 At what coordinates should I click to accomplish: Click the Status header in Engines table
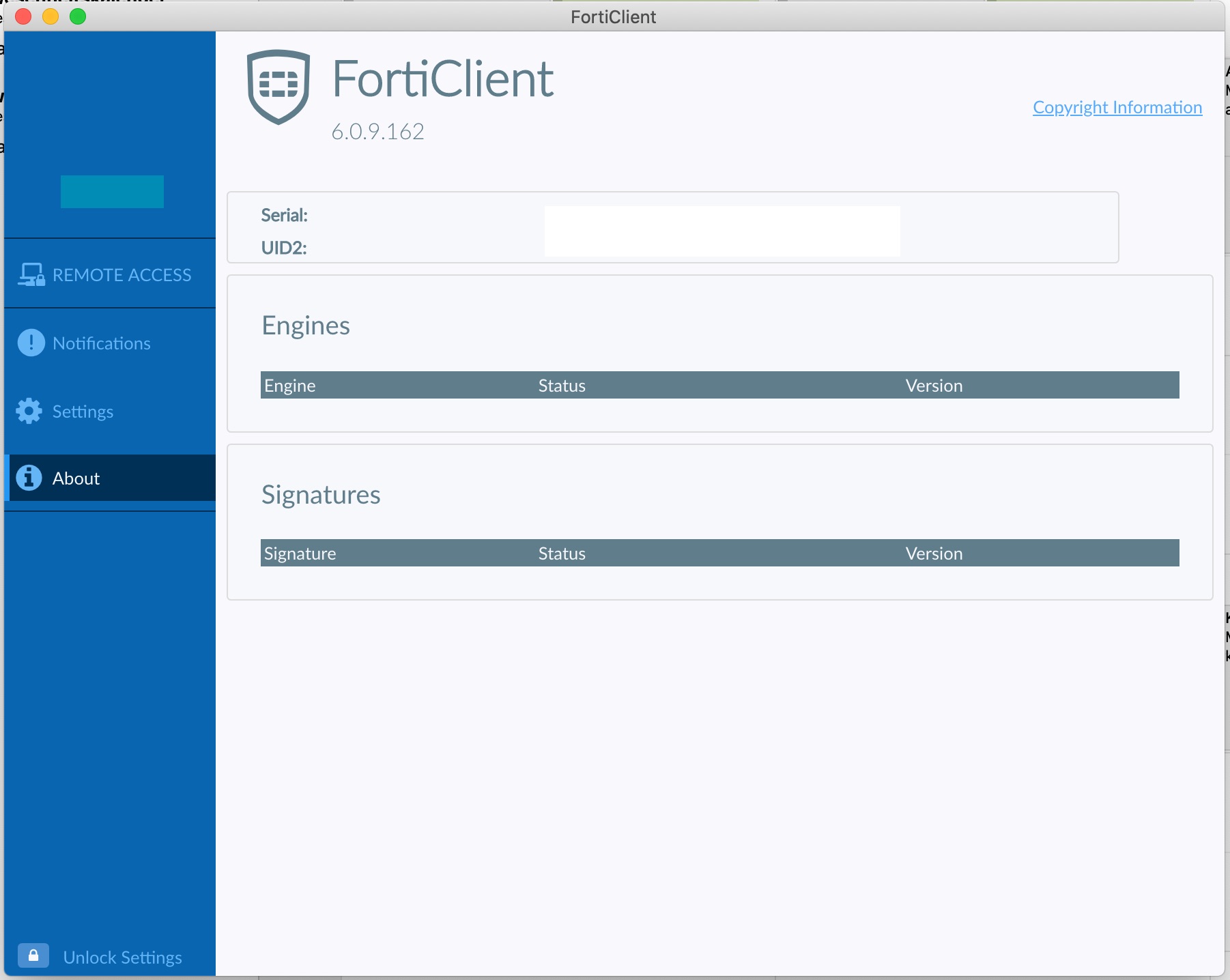(x=562, y=386)
